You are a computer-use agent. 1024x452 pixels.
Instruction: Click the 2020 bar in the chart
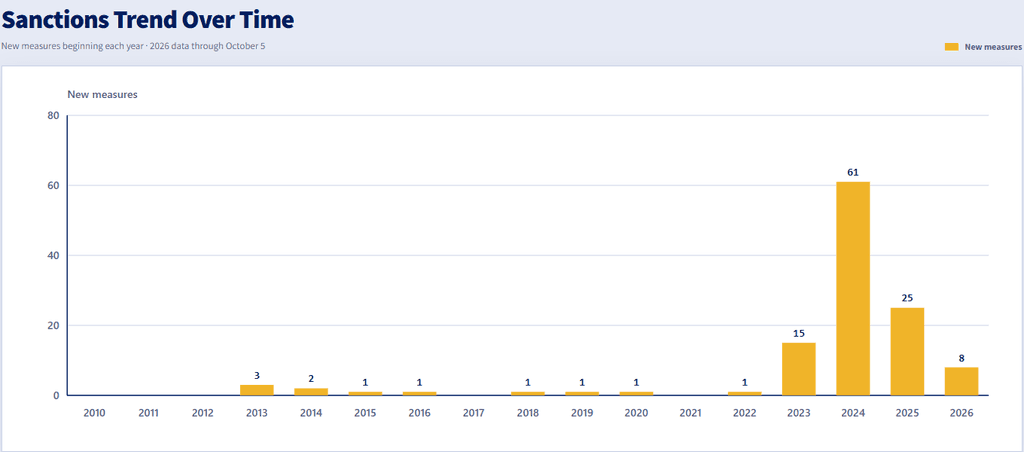click(636, 393)
